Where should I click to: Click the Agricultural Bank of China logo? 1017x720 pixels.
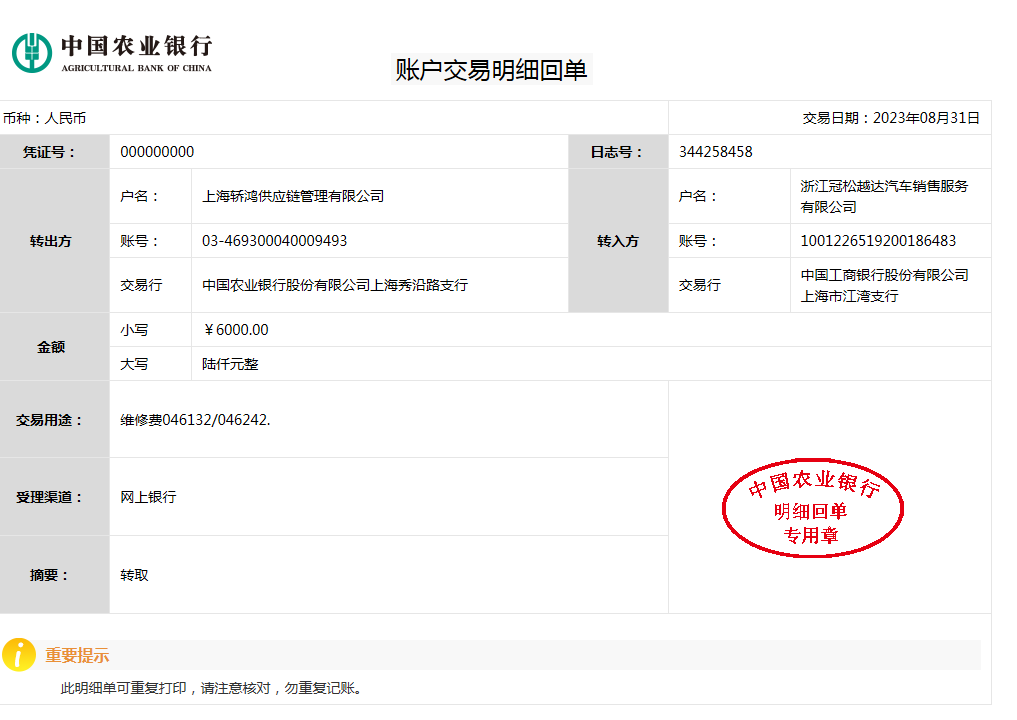pyautogui.click(x=111, y=53)
